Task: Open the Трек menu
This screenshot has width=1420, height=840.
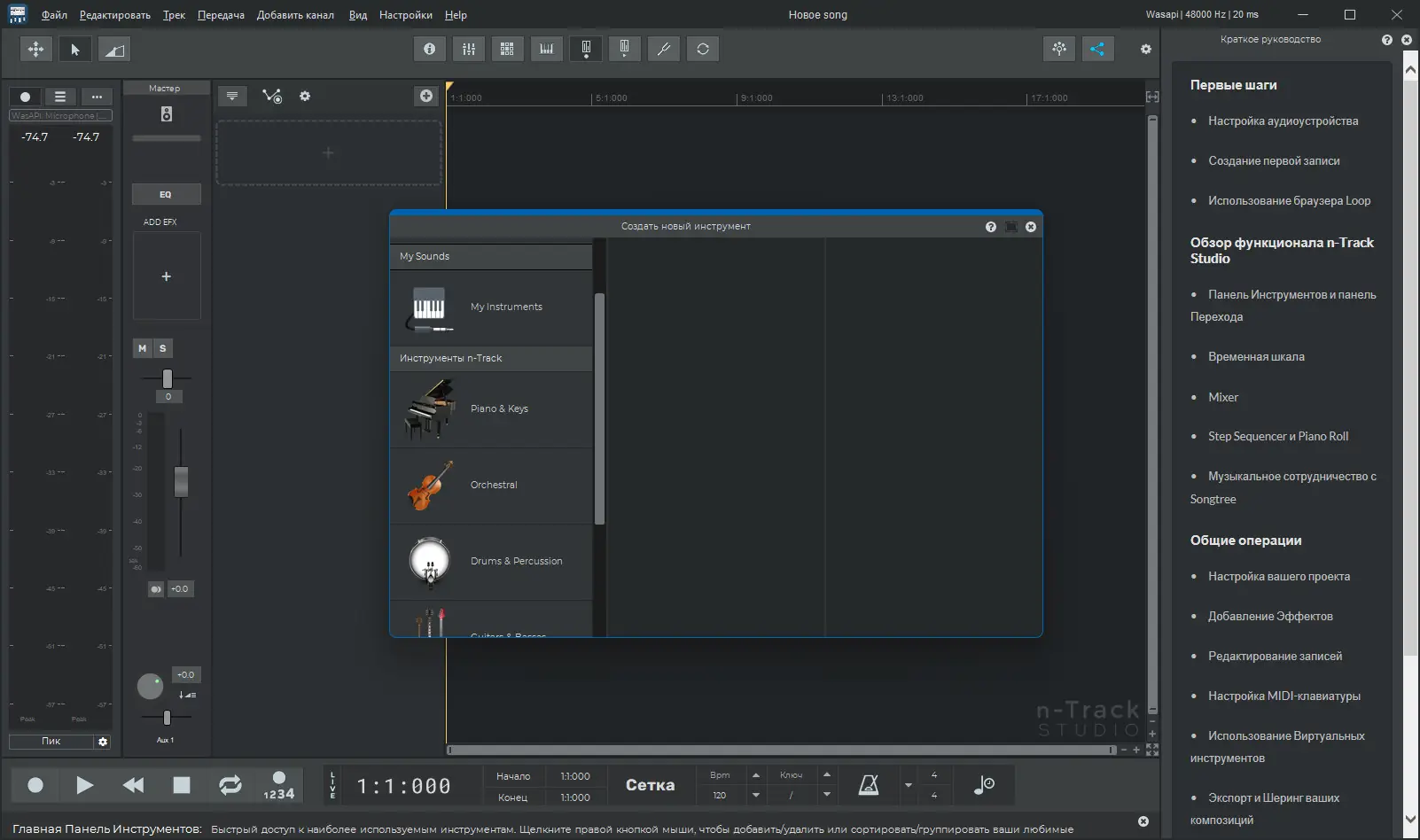Action: click(174, 15)
